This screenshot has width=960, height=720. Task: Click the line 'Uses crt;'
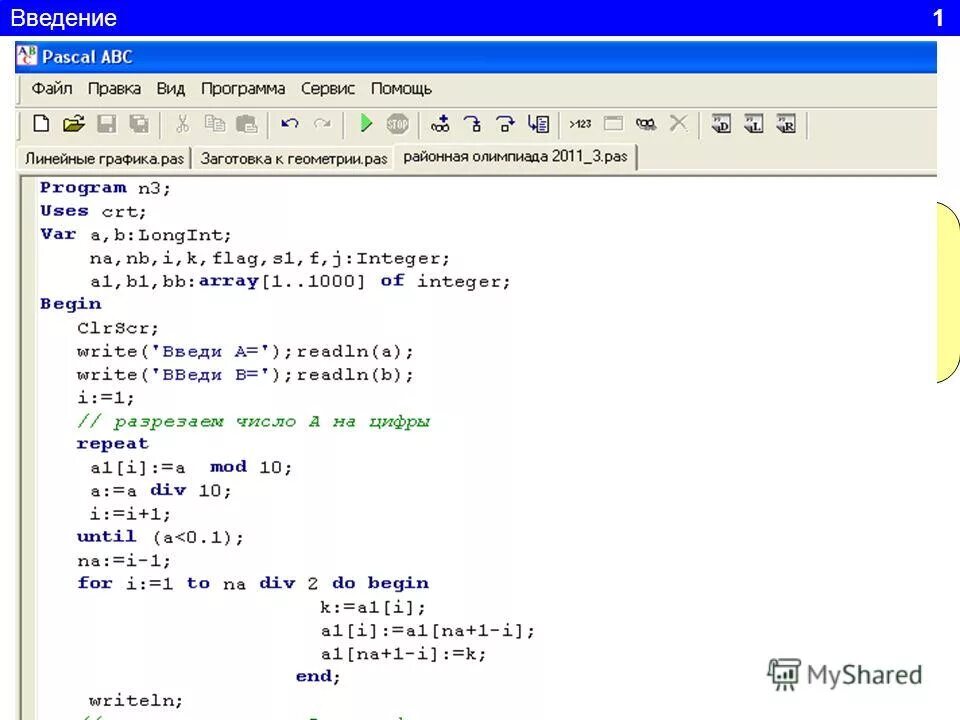93,211
